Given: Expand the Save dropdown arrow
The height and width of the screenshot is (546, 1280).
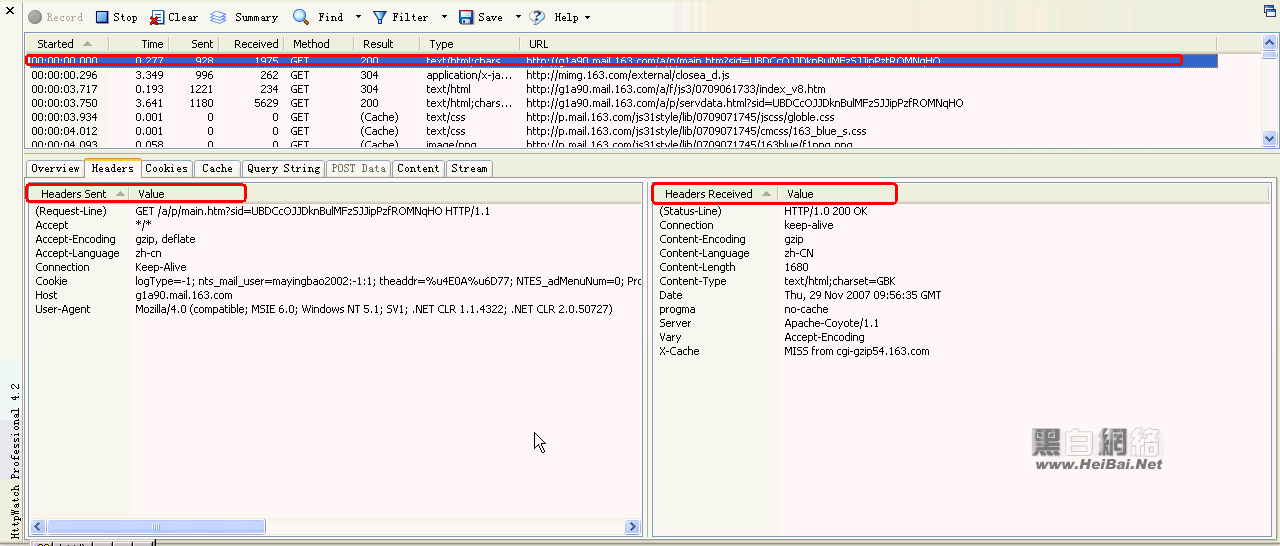Looking at the screenshot, I should point(518,18).
